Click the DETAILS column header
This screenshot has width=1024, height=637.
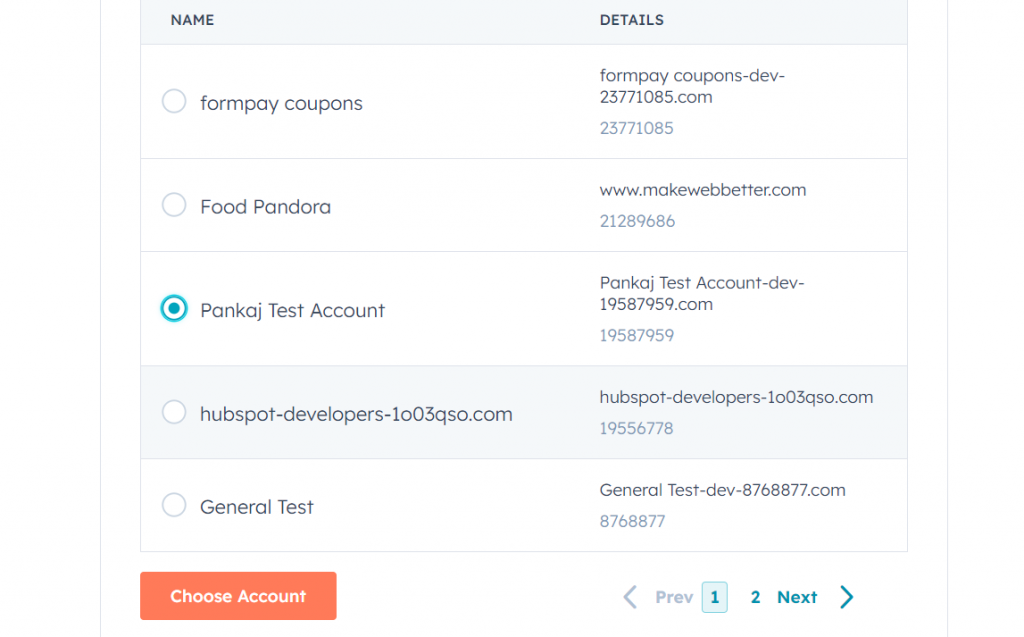(631, 20)
